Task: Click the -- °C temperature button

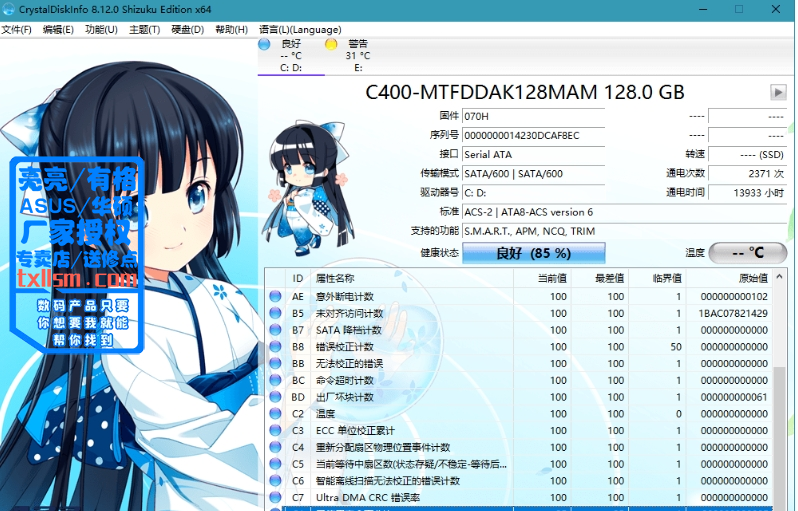Action: (x=748, y=253)
